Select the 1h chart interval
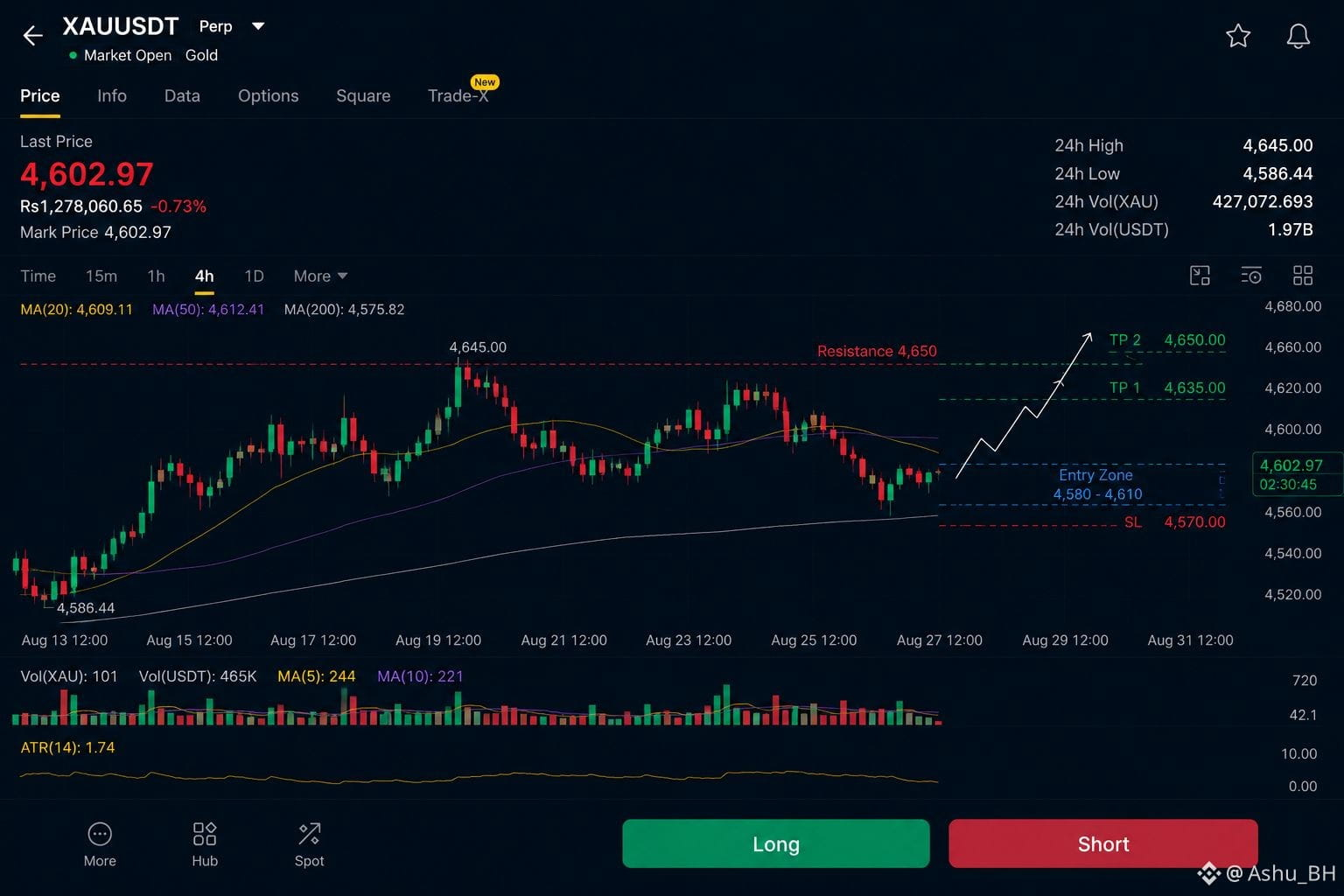 point(156,276)
